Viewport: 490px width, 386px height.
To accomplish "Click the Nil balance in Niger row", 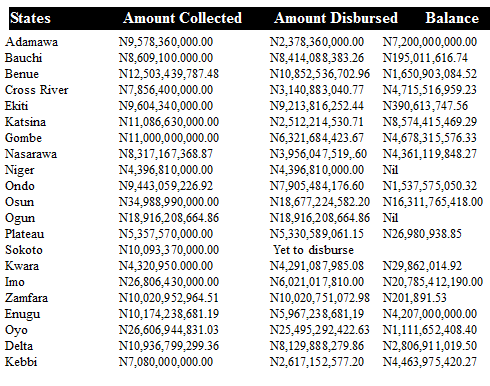I will [x=390, y=170].
